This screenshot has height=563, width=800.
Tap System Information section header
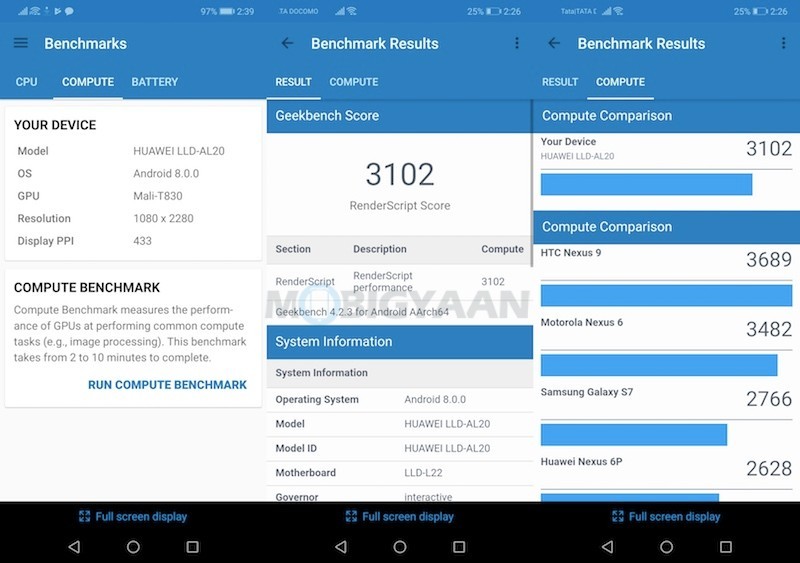(x=400, y=341)
